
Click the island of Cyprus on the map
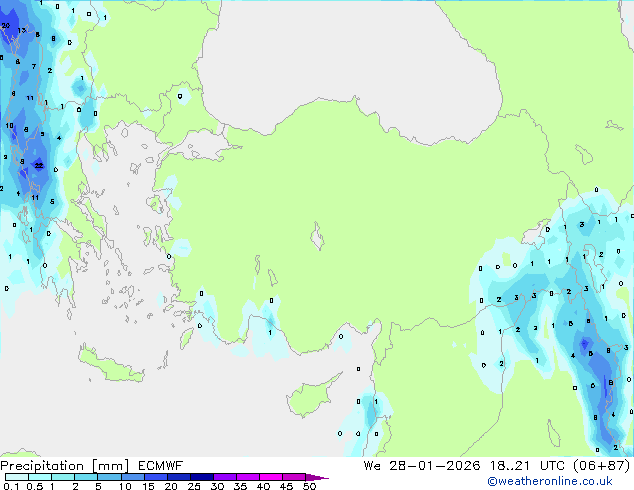[x=311, y=397]
